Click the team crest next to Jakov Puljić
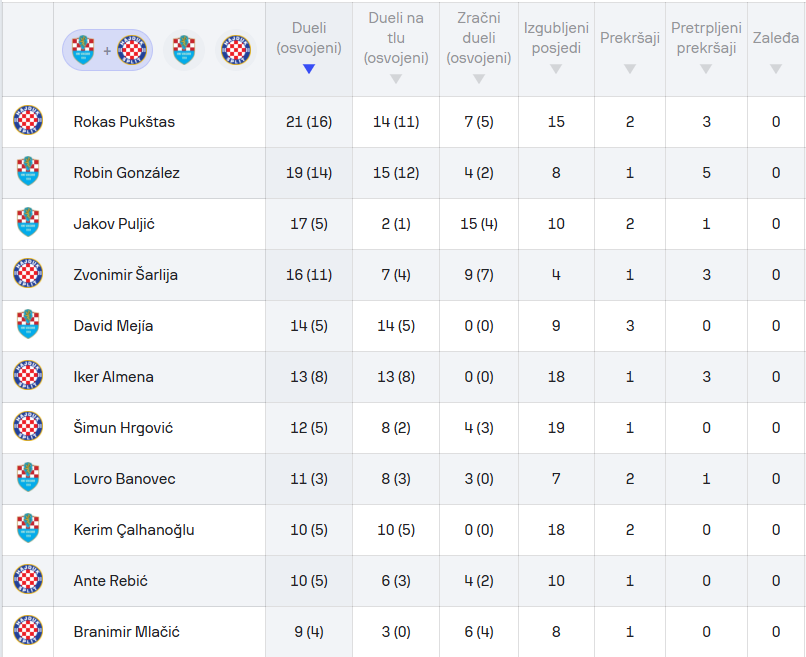 (x=28, y=224)
